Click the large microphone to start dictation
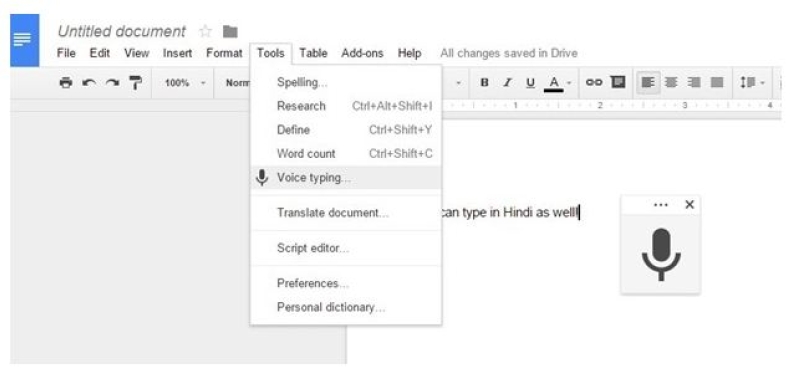 661,254
